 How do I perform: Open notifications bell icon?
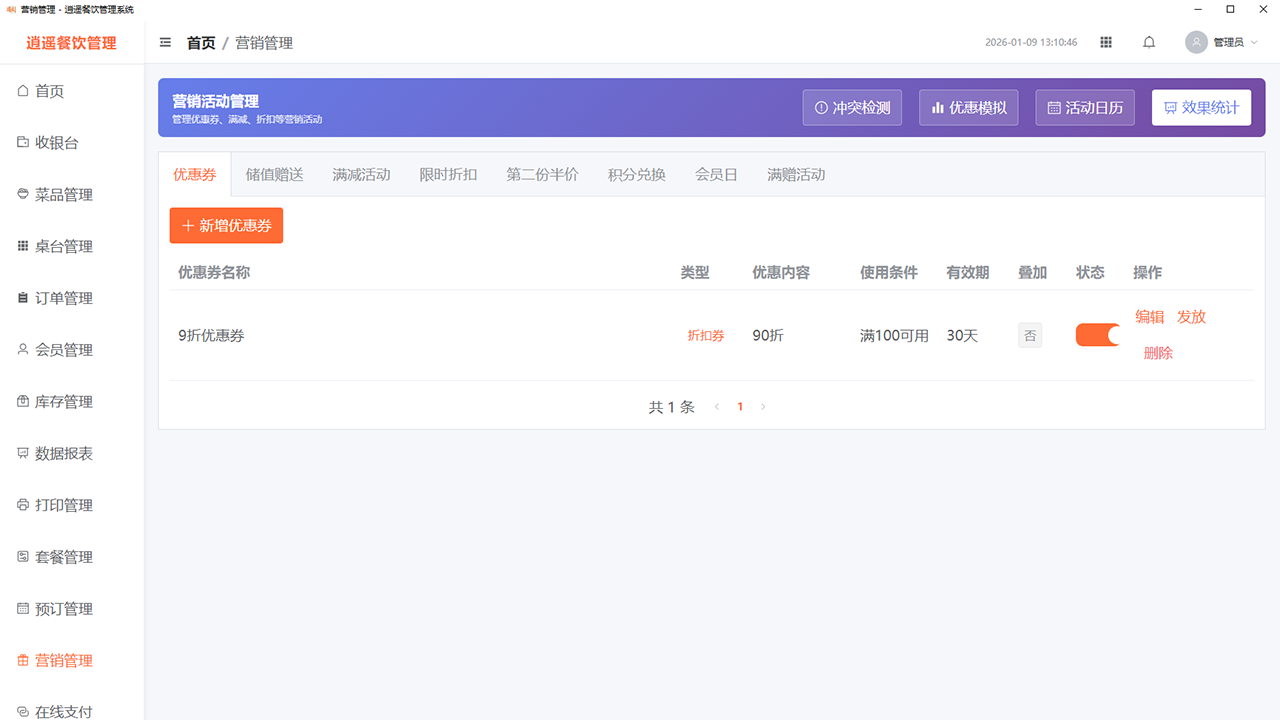point(1149,42)
